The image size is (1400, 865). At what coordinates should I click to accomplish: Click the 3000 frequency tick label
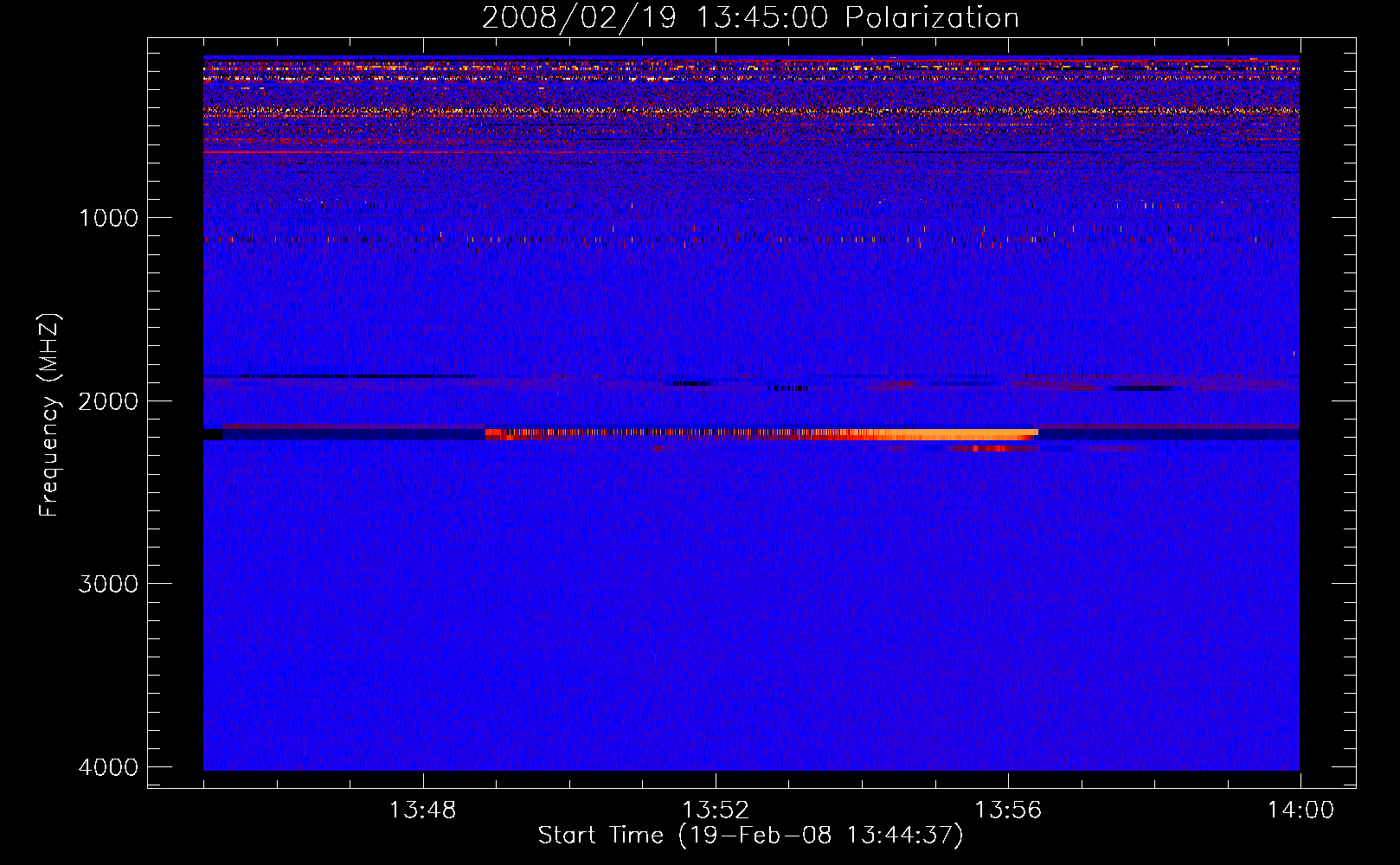point(108,584)
